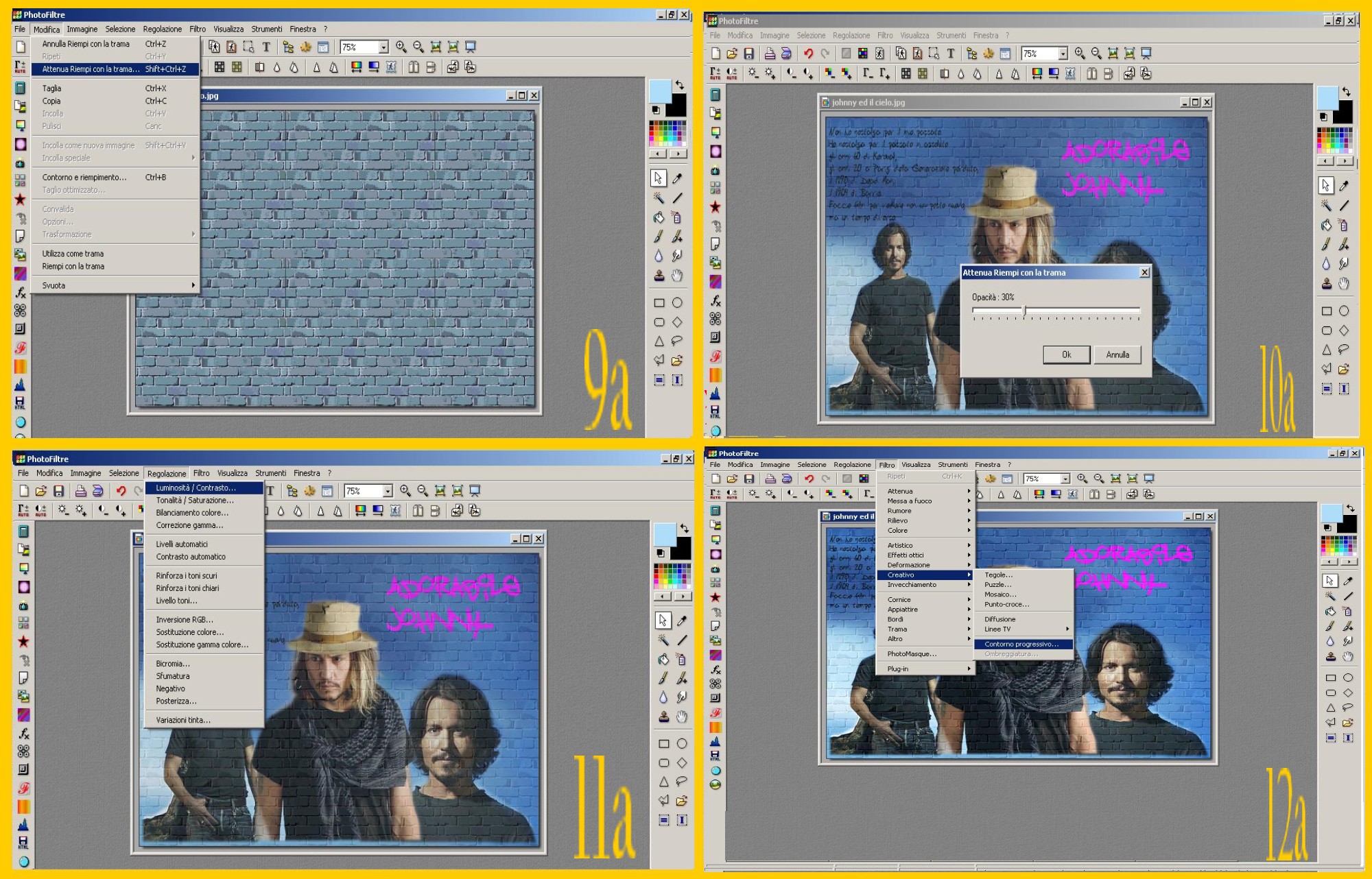Click light blue foreground color swatch in panel 9a
Screen dimensions: 1372x879
(x=659, y=91)
